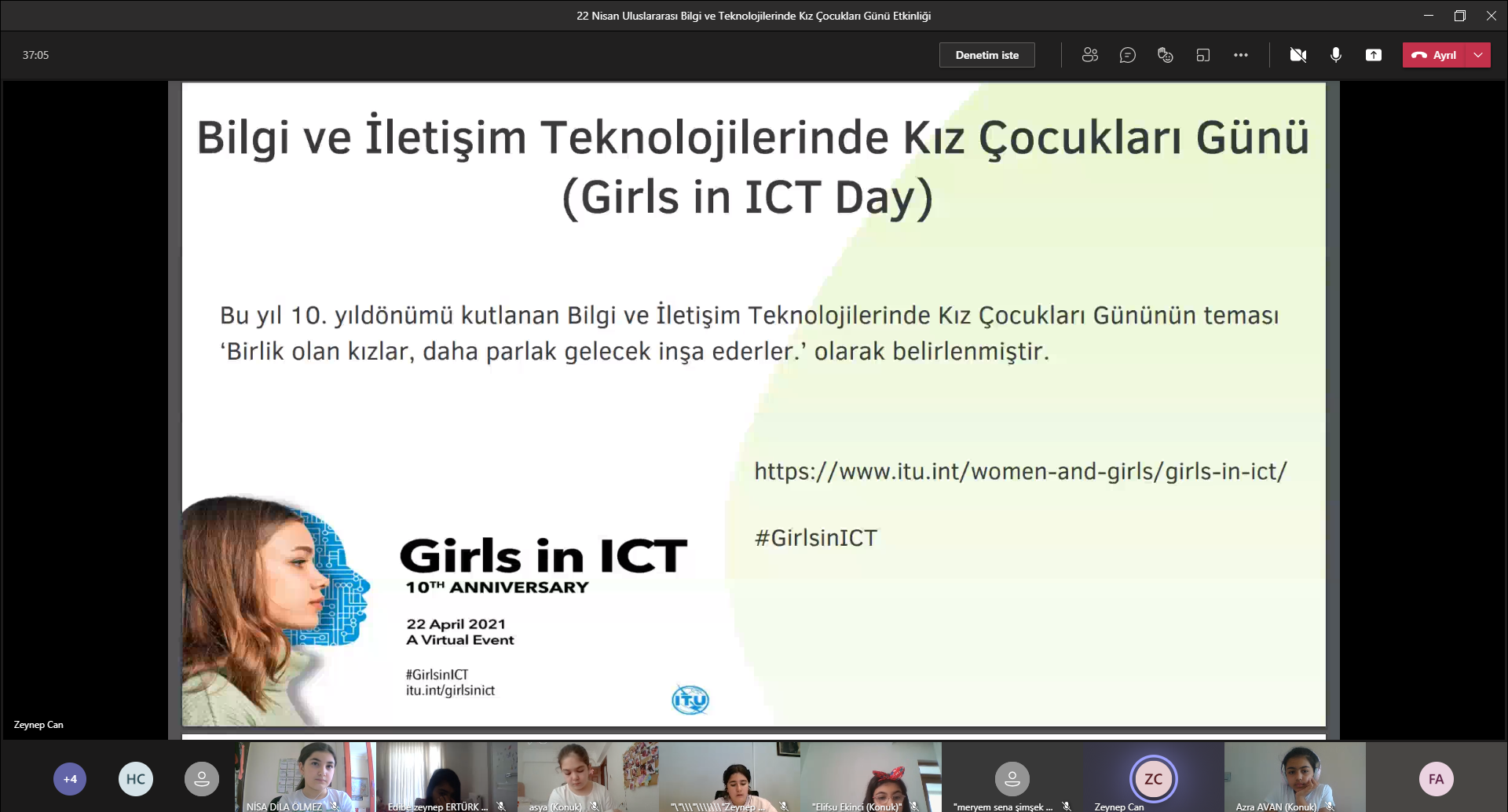This screenshot has width=1508, height=812.
Task: Click the 37:05 meeting timer
Action: coord(35,55)
